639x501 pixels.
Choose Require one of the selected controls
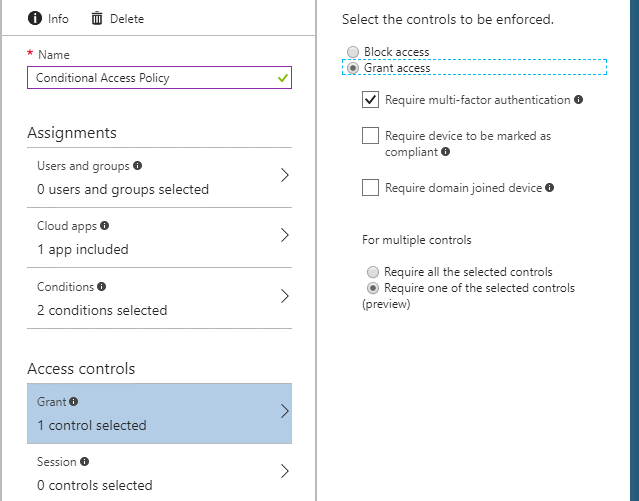pos(373,288)
